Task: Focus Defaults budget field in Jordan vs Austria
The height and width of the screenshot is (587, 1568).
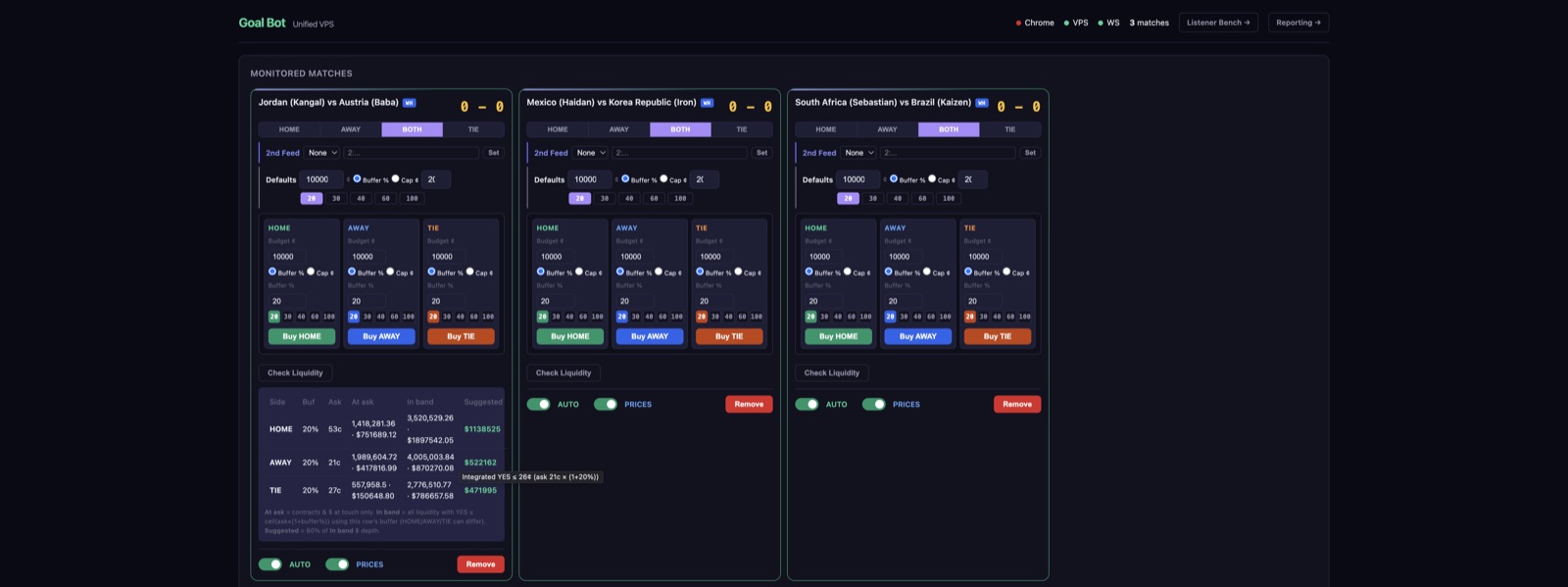Action: coord(321,179)
